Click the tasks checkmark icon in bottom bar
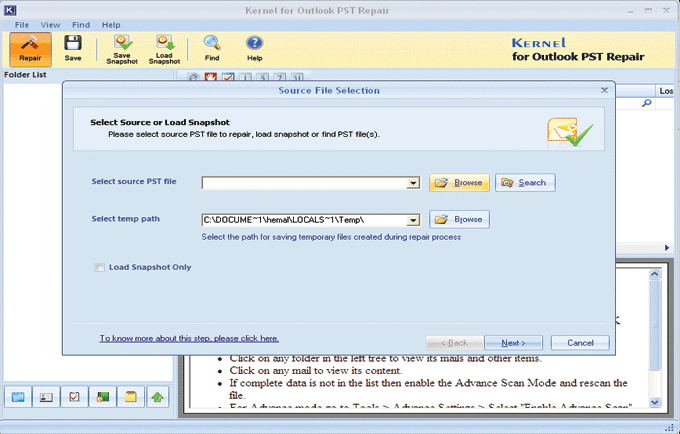 [74, 397]
